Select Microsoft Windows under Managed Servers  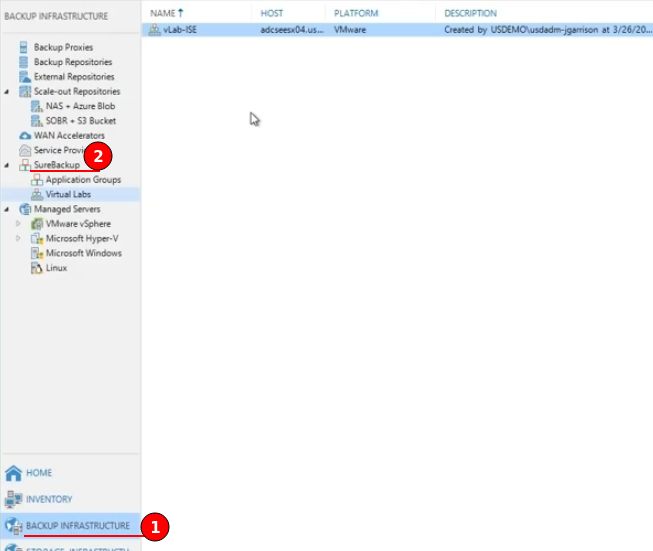coord(84,253)
